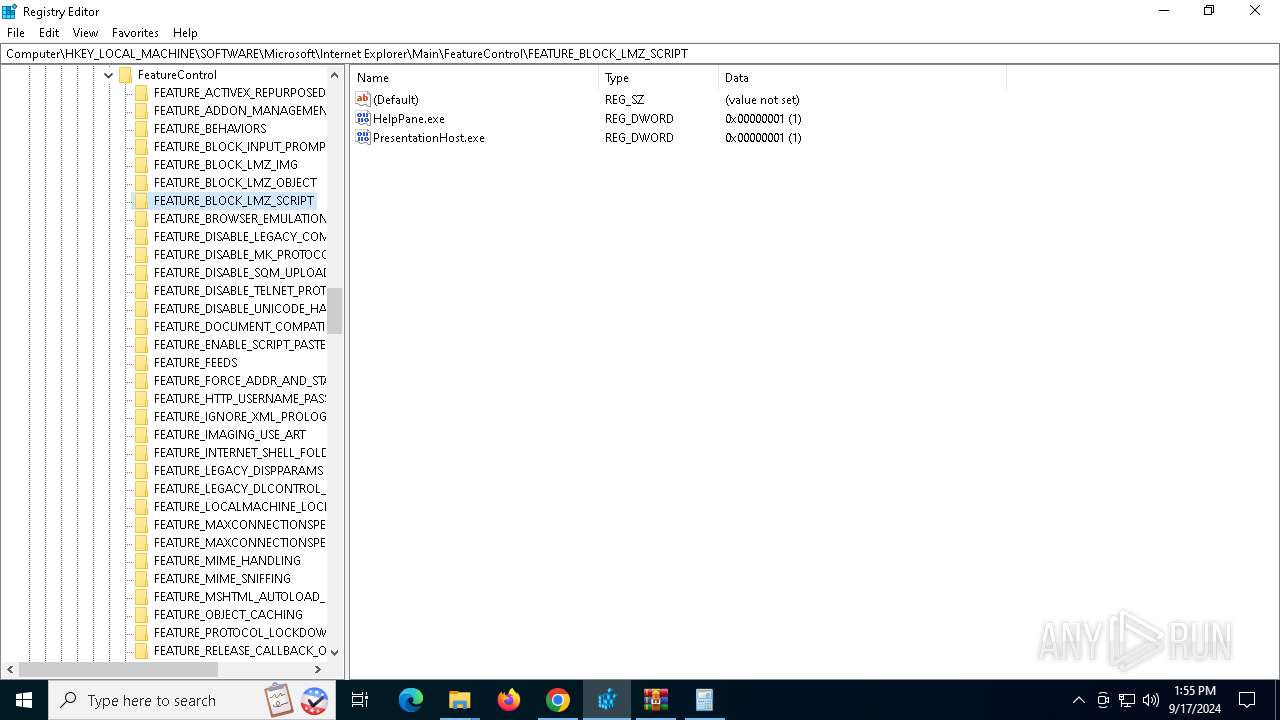
Task: Launch Microsoft Edge from the taskbar
Action: tap(411, 700)
